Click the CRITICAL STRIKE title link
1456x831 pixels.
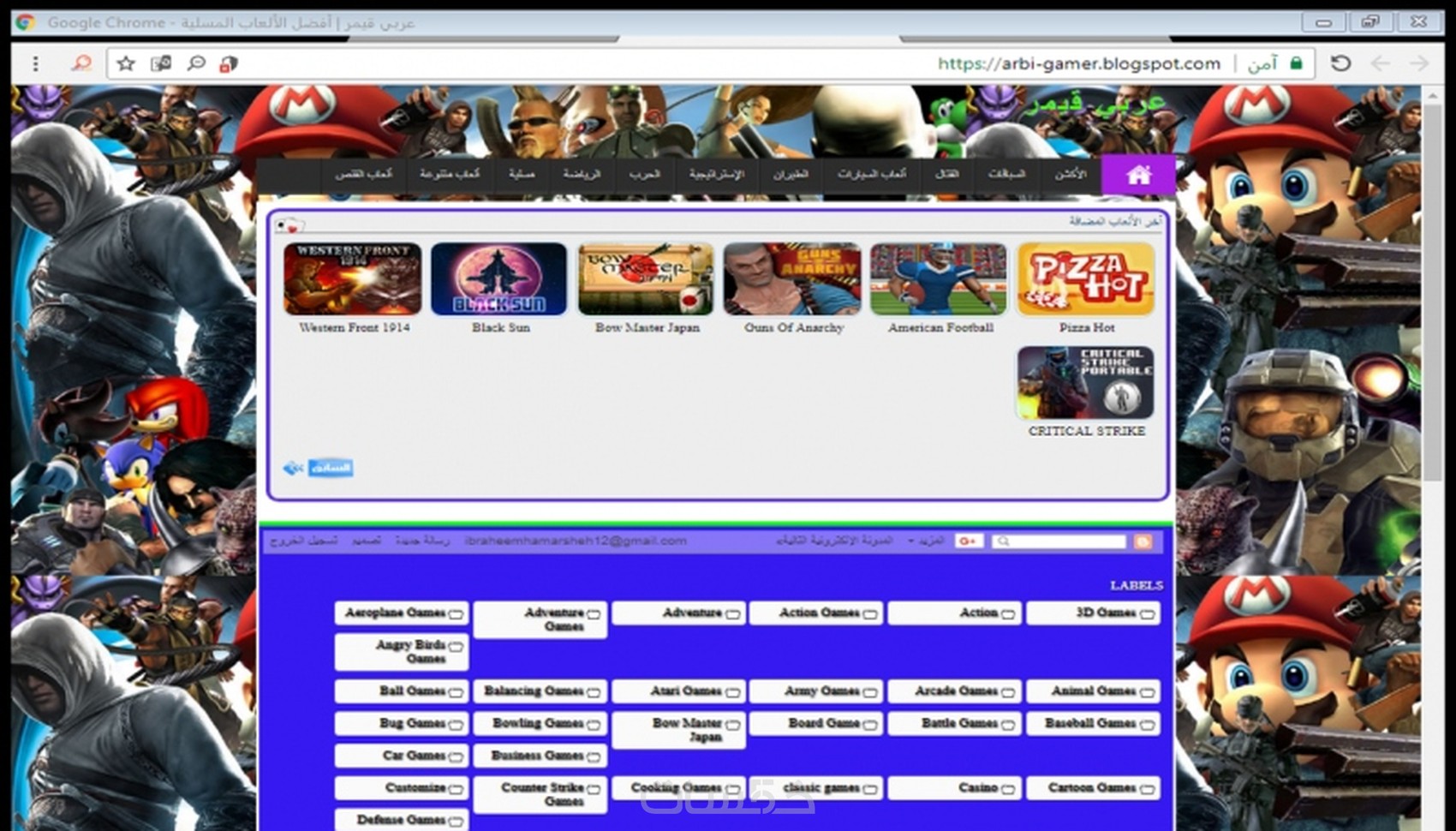(x=1087, y=431)
